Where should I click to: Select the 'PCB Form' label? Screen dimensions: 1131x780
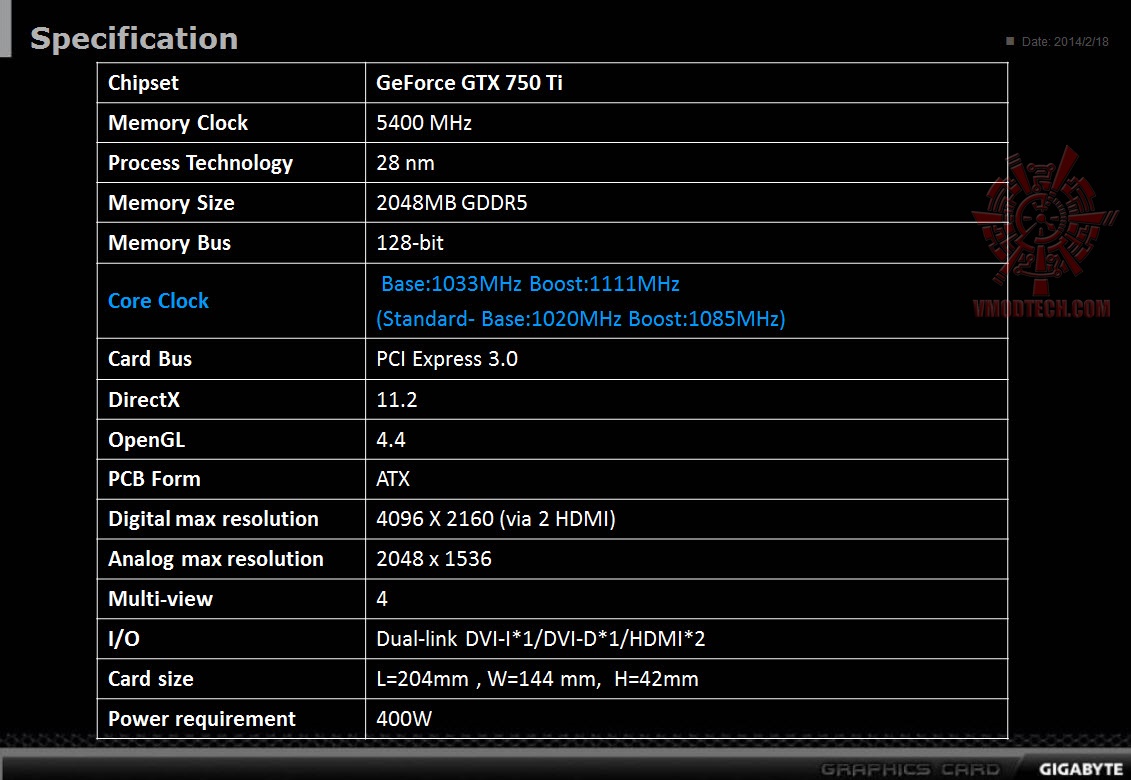click(x=154, y=479)
